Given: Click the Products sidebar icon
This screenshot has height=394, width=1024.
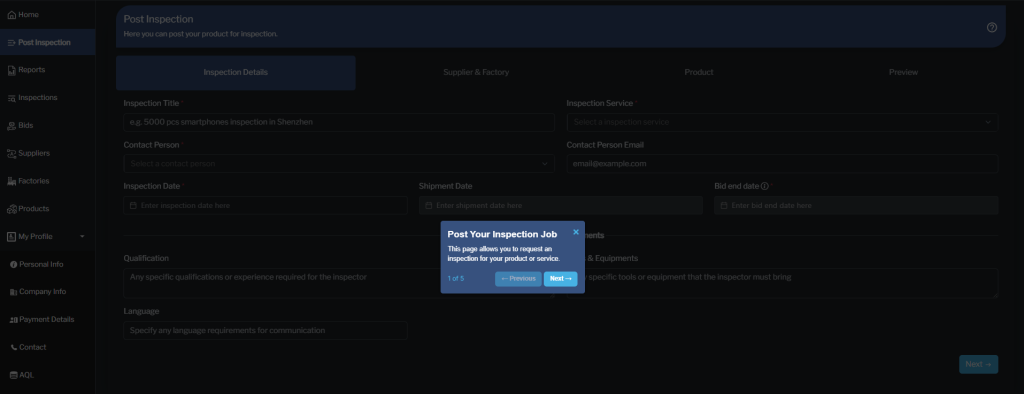Looking at the screenshot, I should click(11, 209).
